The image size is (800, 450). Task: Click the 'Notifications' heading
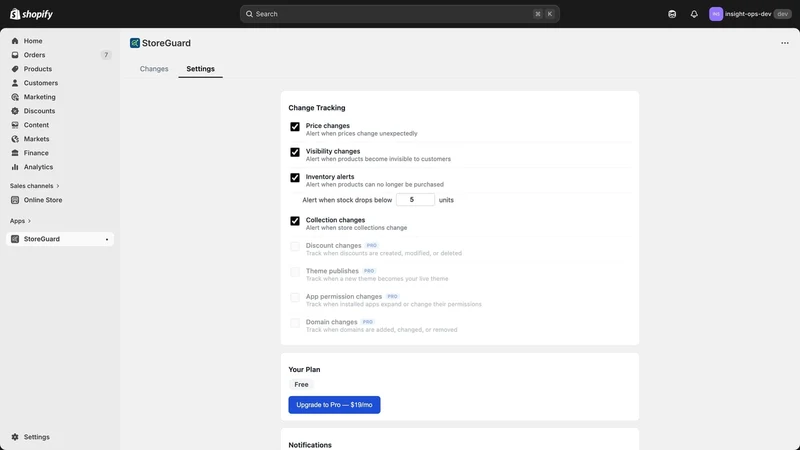click(310, 445)
